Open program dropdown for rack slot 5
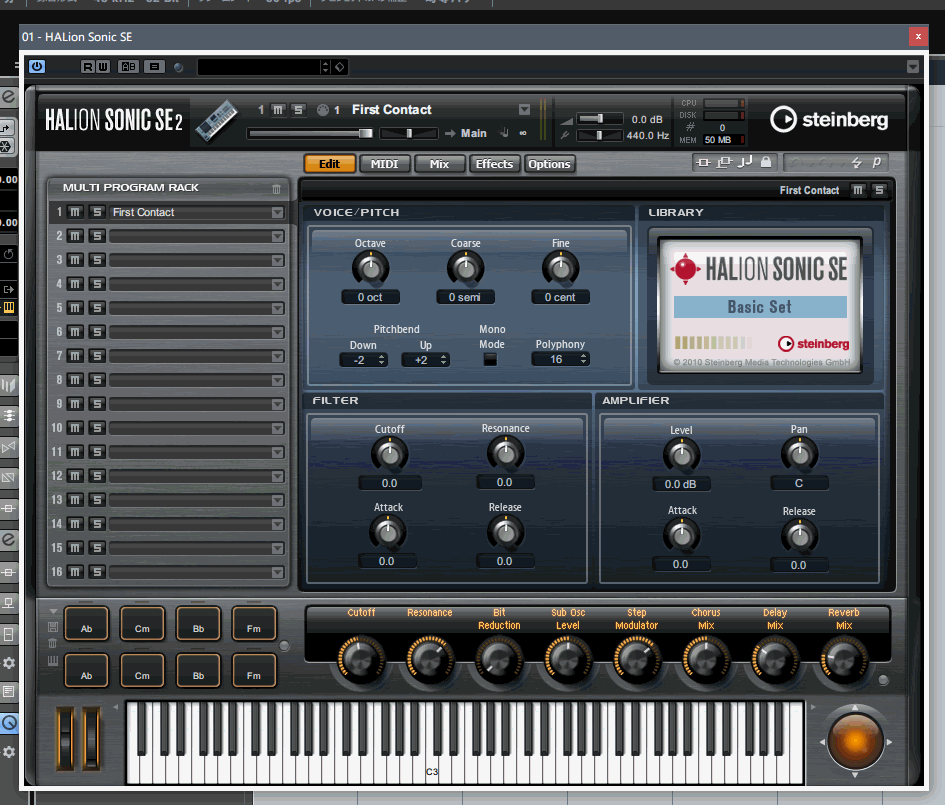Screen dimensions: 945x805 [x=277, y=309]
